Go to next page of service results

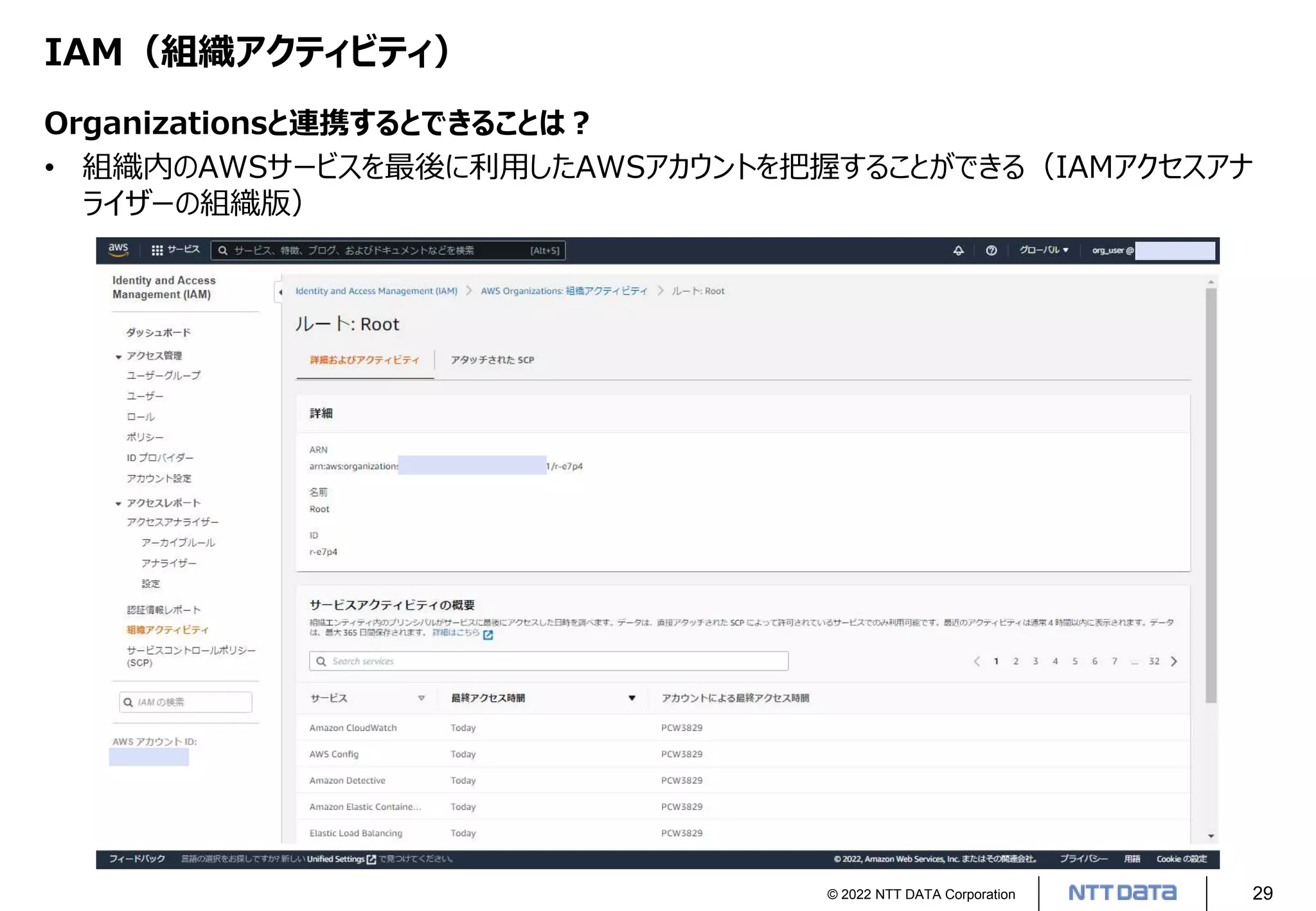click(x=1174, y=661)
